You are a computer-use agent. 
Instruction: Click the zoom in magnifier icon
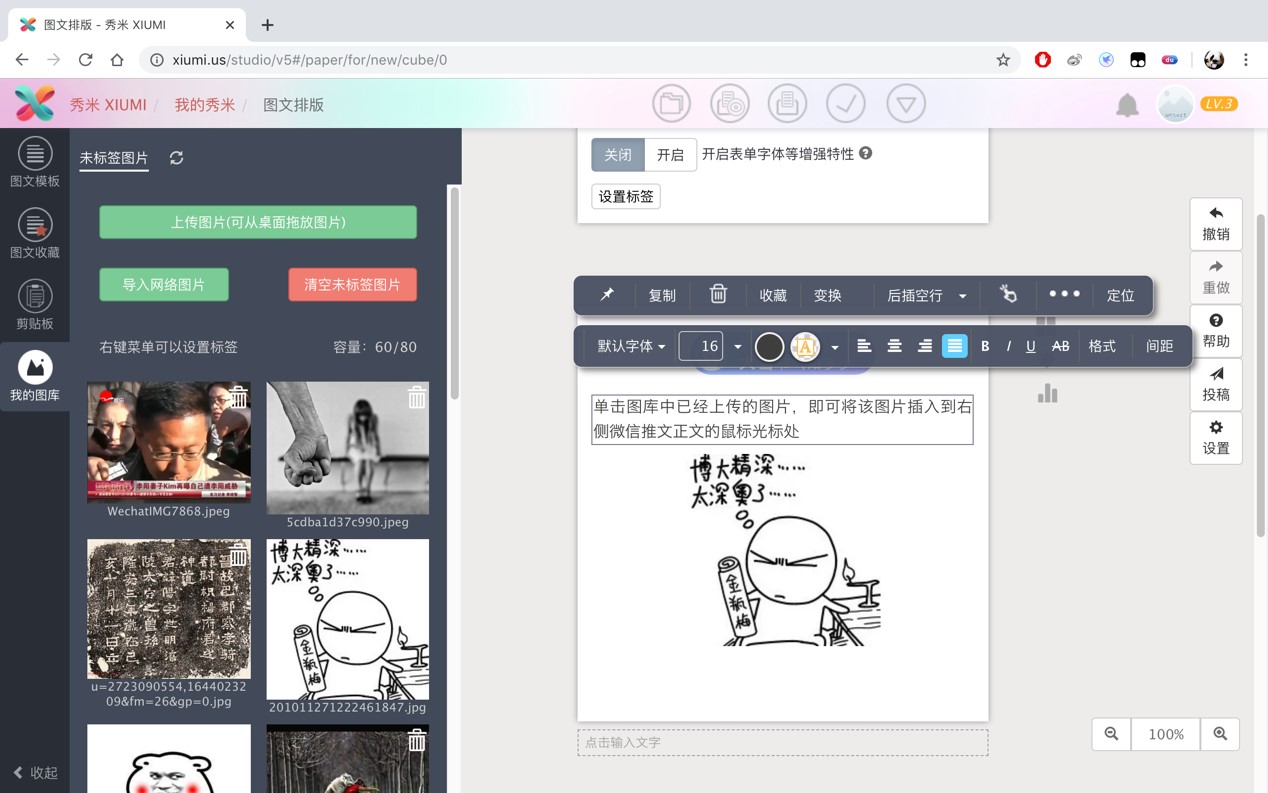(1220, 734)
